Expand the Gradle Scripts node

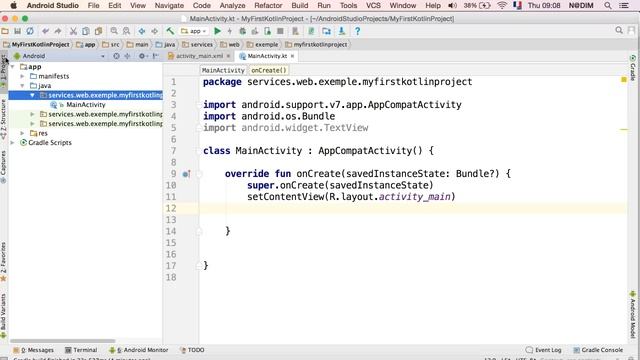tap(13, 142)
